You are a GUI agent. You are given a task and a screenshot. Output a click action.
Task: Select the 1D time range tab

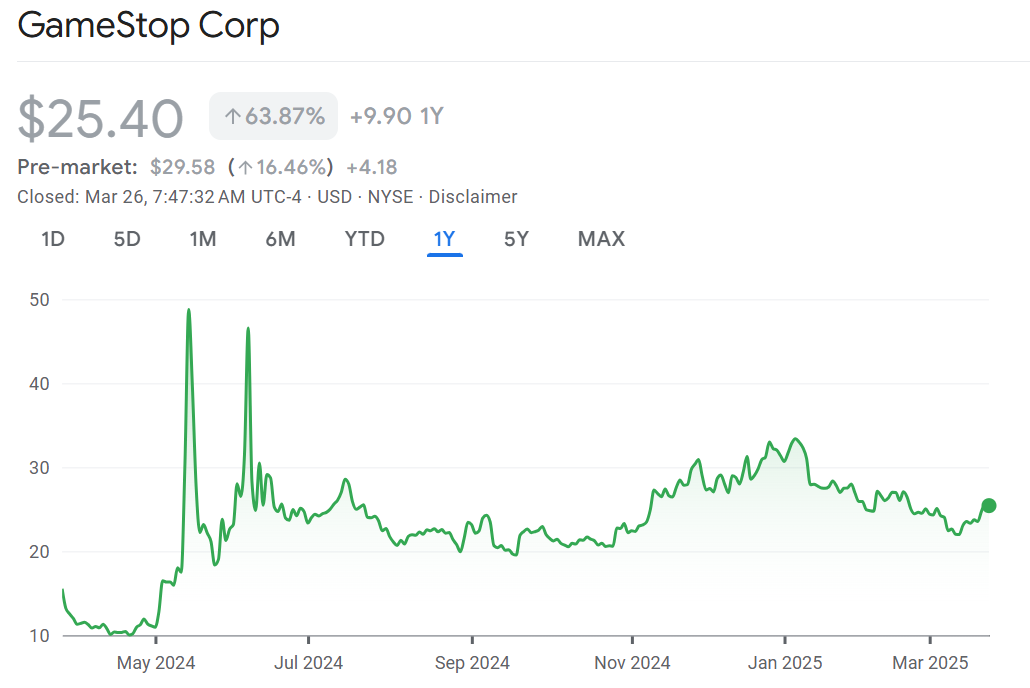54,239
